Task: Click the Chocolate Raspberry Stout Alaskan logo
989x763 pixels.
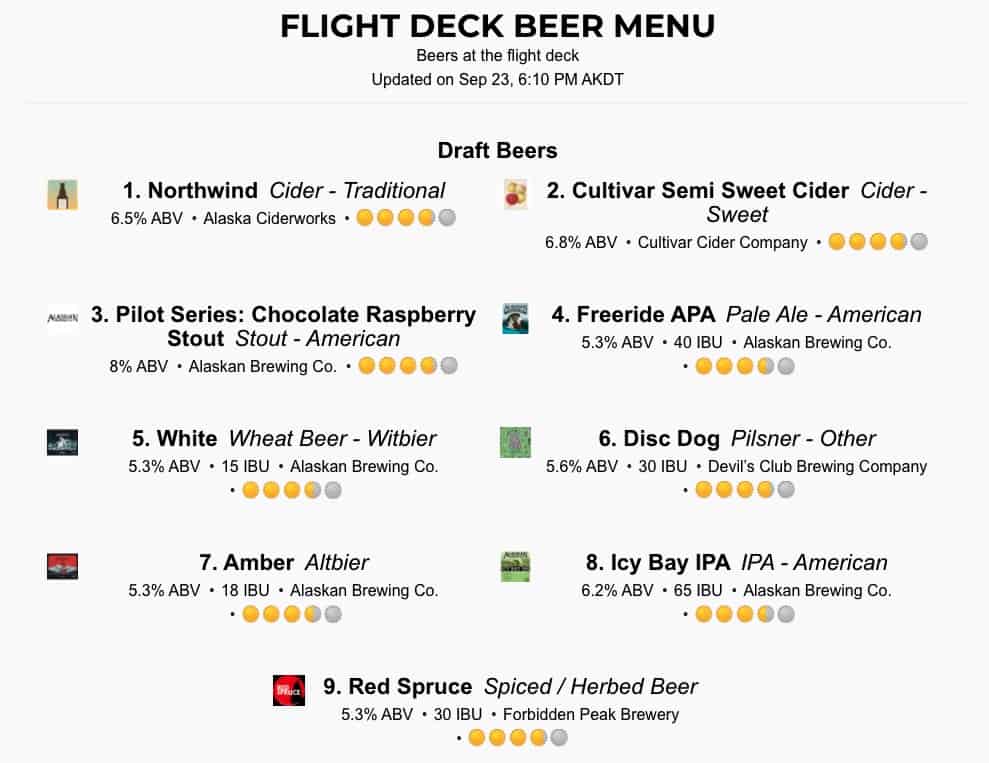Action: pos(62,319)
